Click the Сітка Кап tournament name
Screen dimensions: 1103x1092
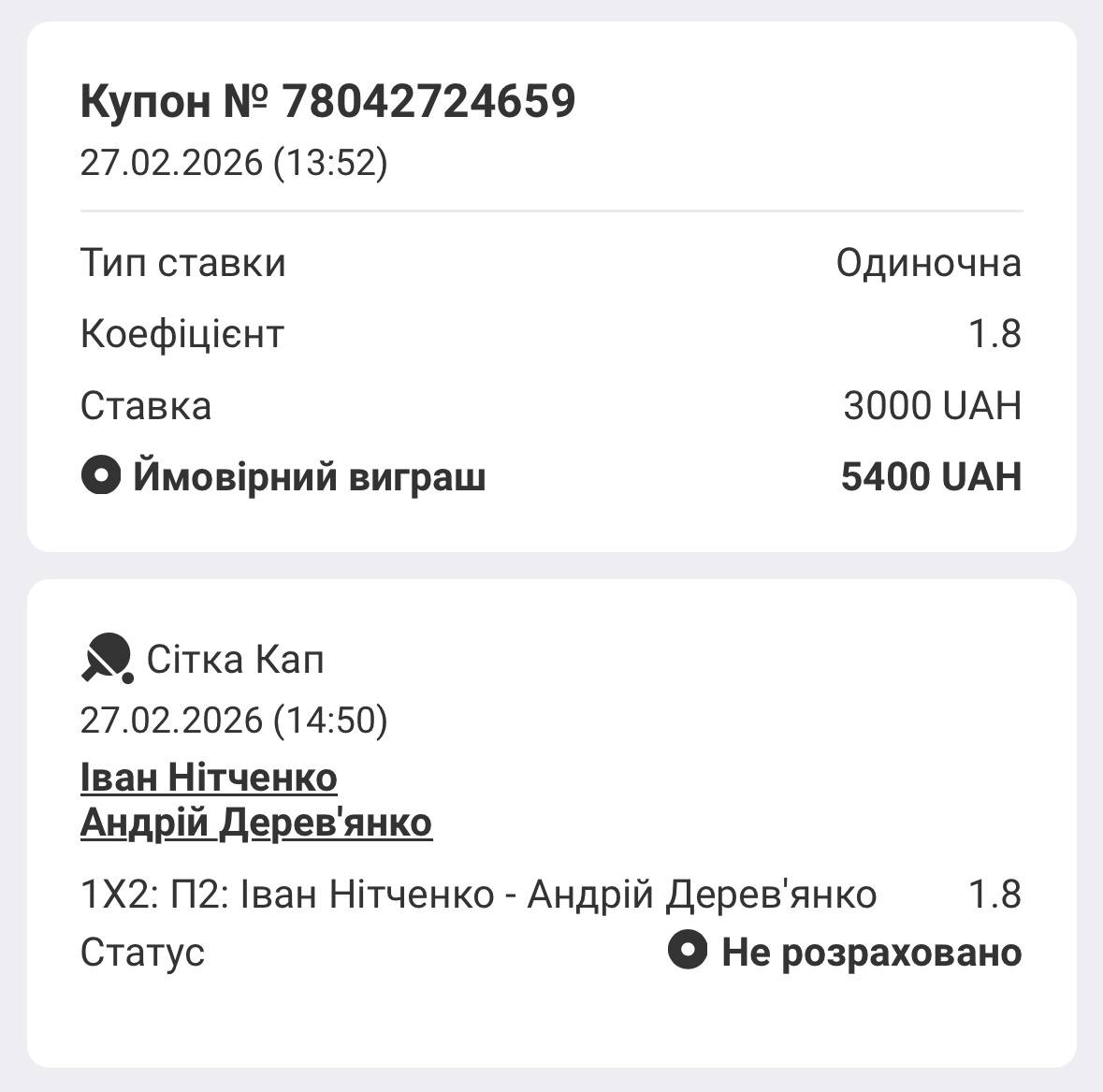point(236,660)
